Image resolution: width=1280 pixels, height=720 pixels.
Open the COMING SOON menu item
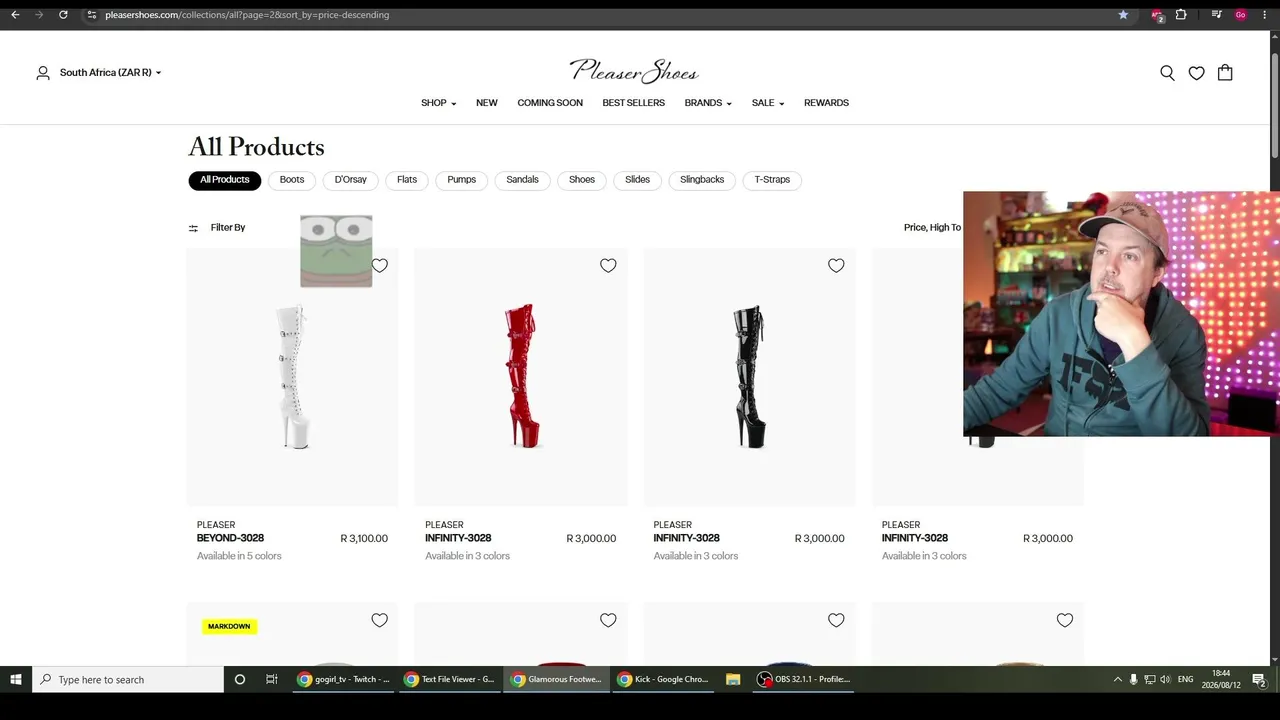tap(550, 103)
